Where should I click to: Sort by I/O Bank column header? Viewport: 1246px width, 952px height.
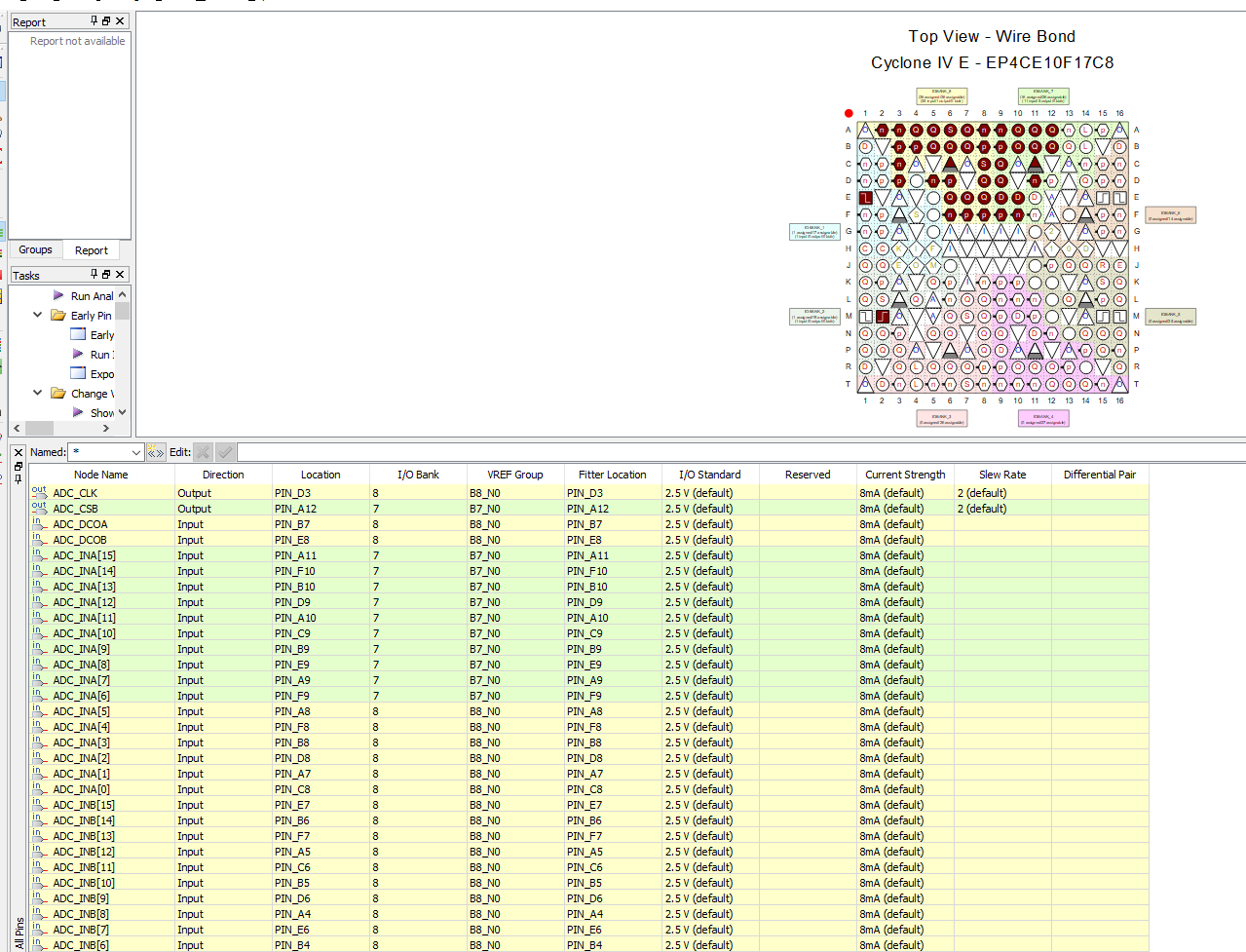418,475
